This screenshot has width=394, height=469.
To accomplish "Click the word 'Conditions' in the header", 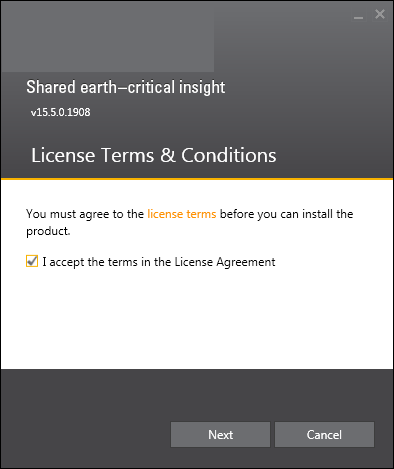I will coord(229,155).
